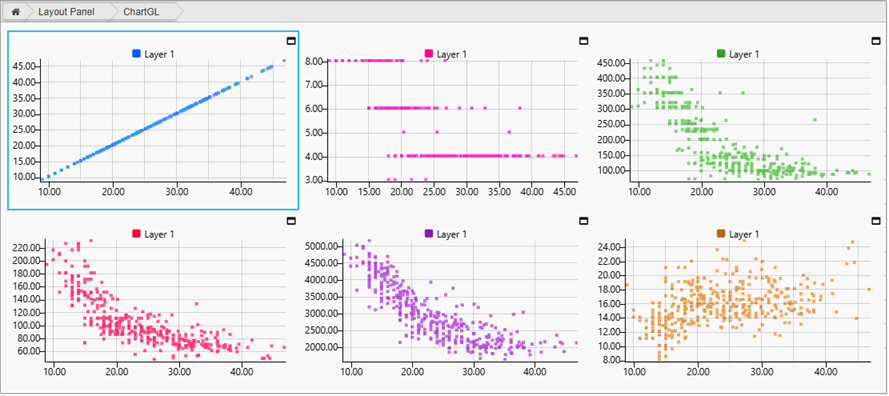Toggle blue Layer 1 legend swatch
The height and width of the screenshot is (396, 889).
coord(136,54)
